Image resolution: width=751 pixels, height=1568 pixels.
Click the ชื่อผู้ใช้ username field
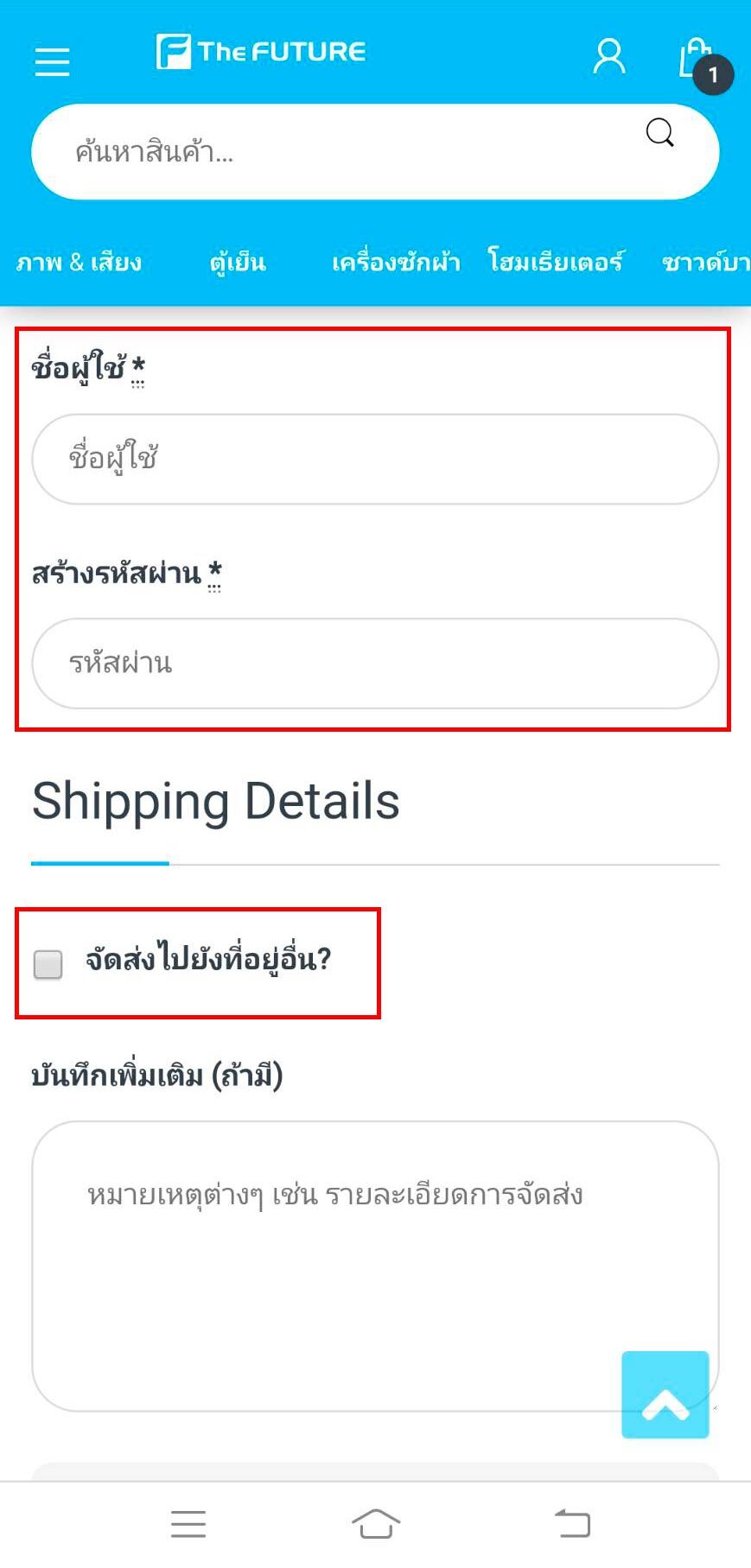(375, 459)
